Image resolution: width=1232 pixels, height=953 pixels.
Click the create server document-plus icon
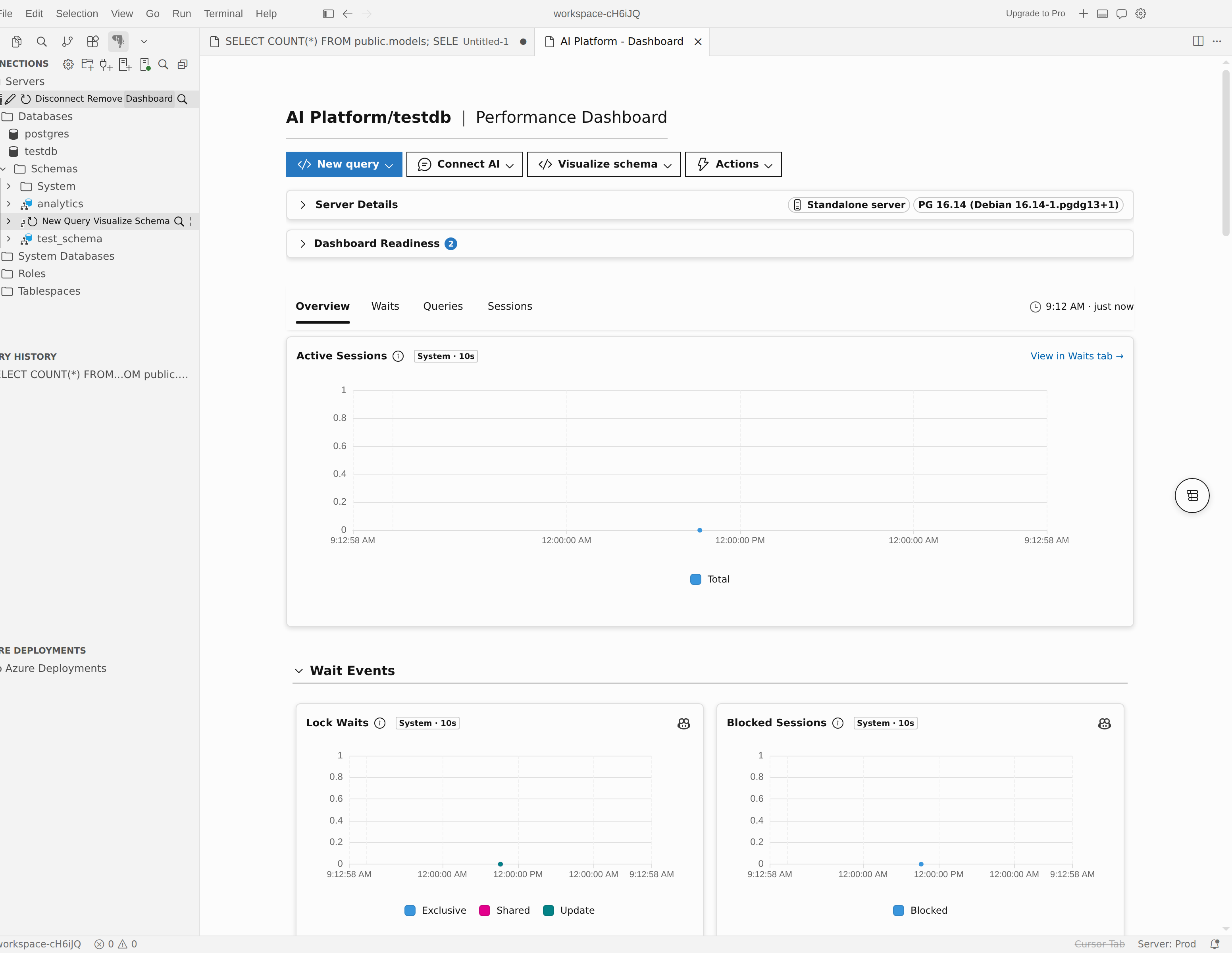point(125,64)
